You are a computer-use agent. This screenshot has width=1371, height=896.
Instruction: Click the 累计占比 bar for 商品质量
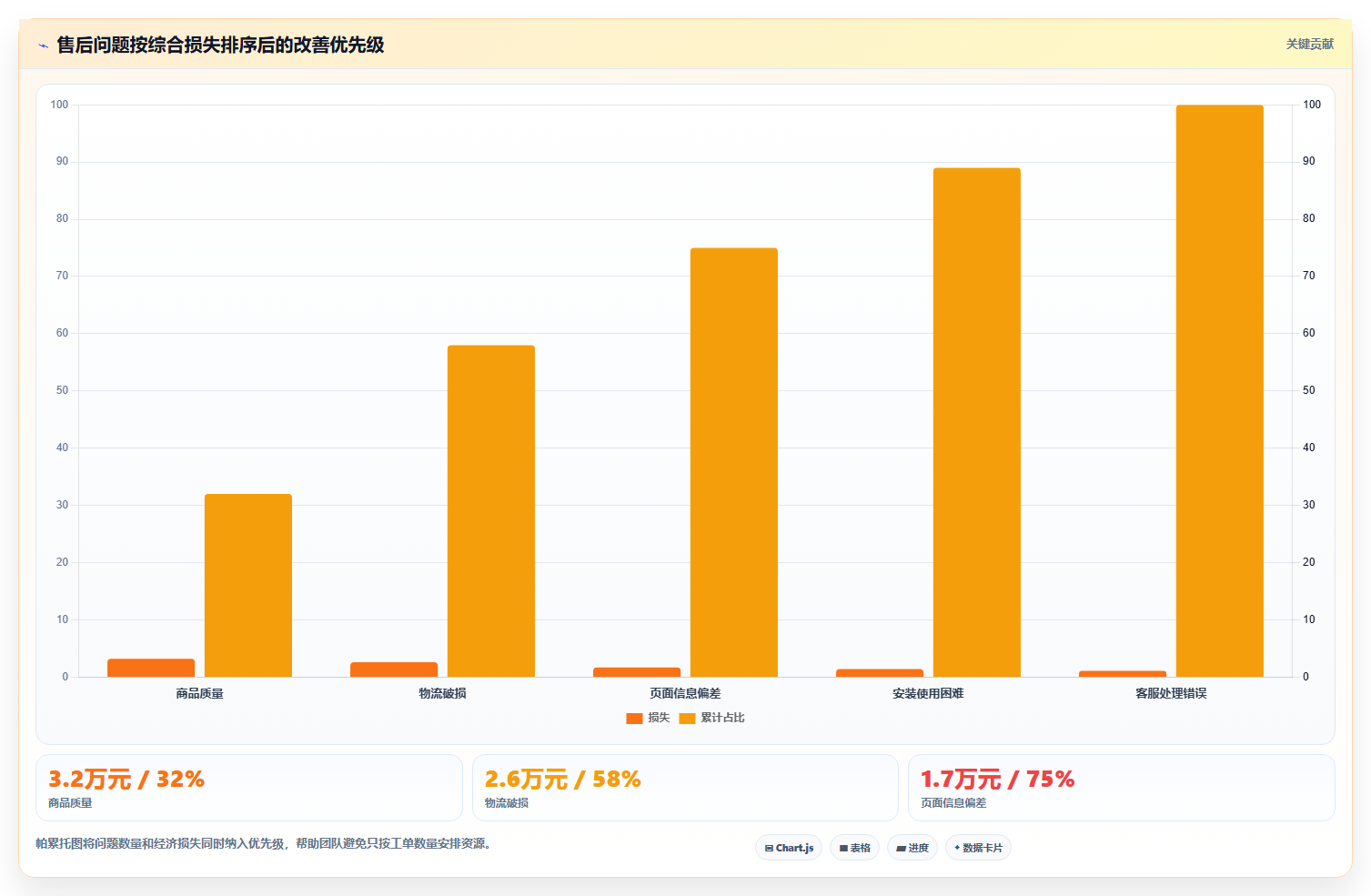tap(248, 585)
